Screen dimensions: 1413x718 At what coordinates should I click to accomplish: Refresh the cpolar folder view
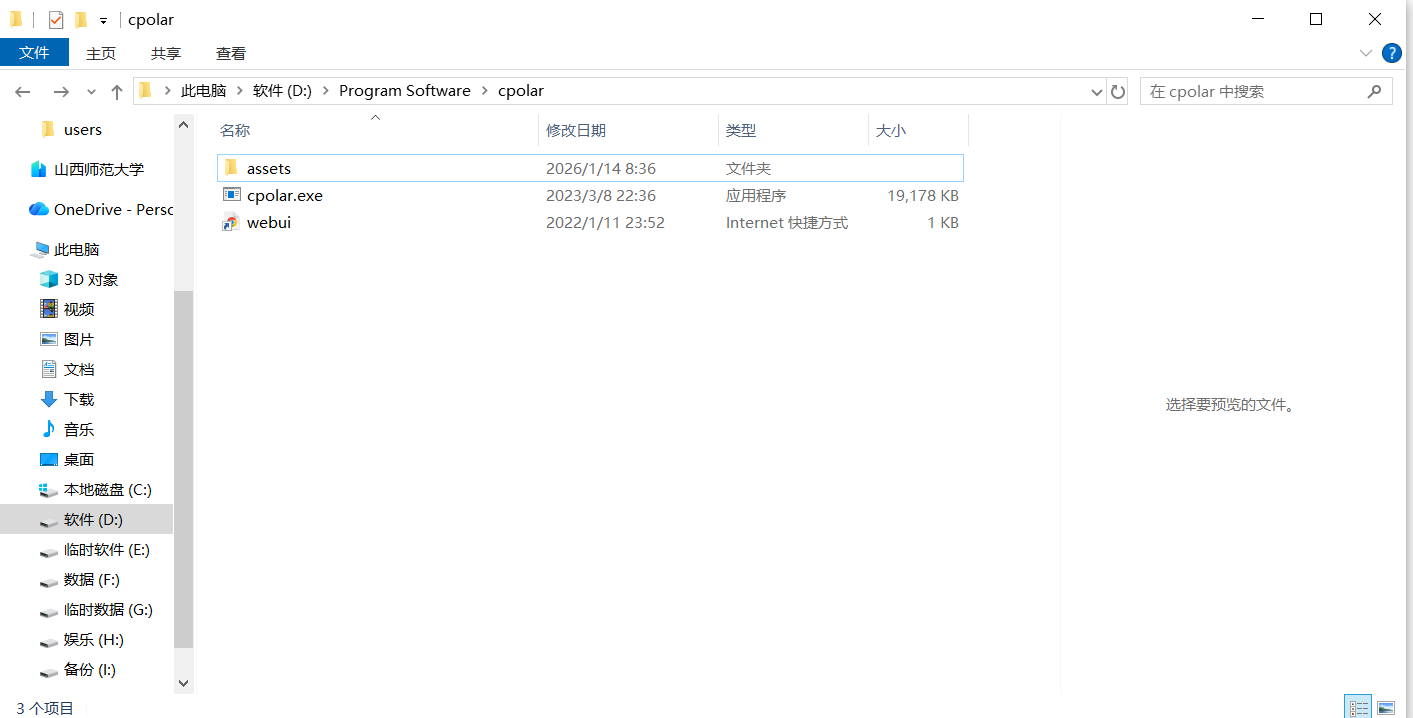click(x=1118, y=91)
